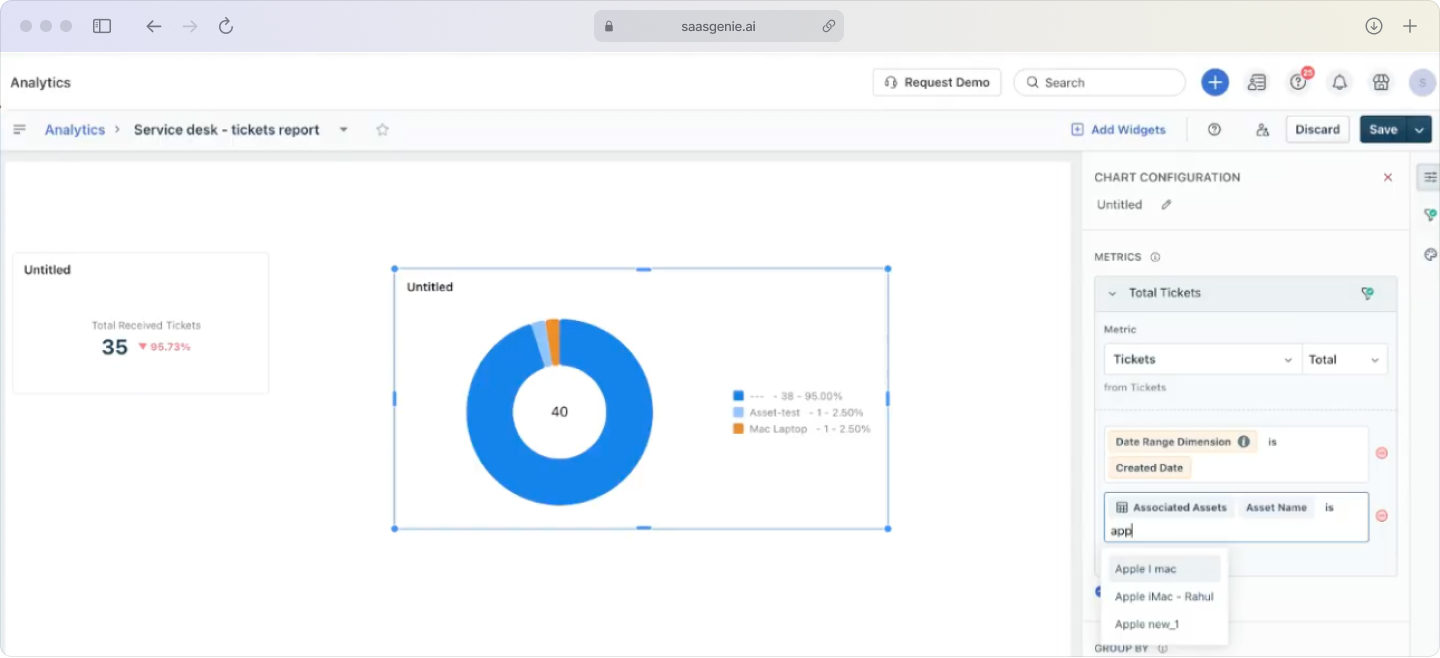Open help center icon showing 25 badge
1440x658 pixels.
pyautogui.click(x=1298, y=82)
